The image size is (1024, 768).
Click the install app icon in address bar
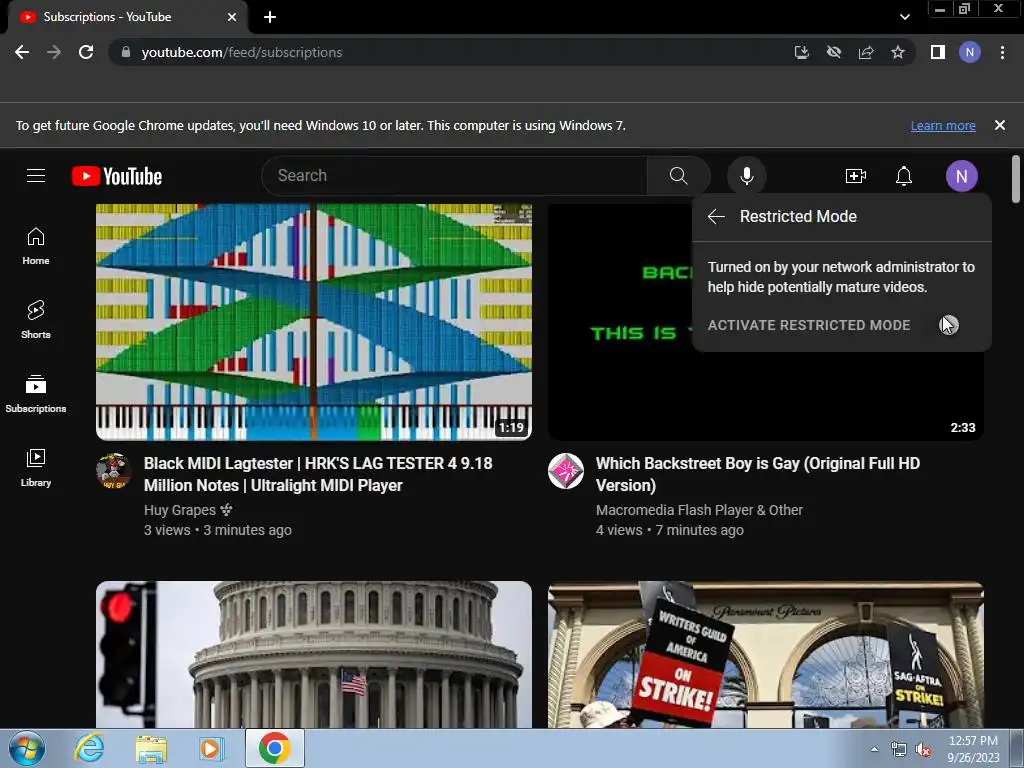tap(802, 52)
